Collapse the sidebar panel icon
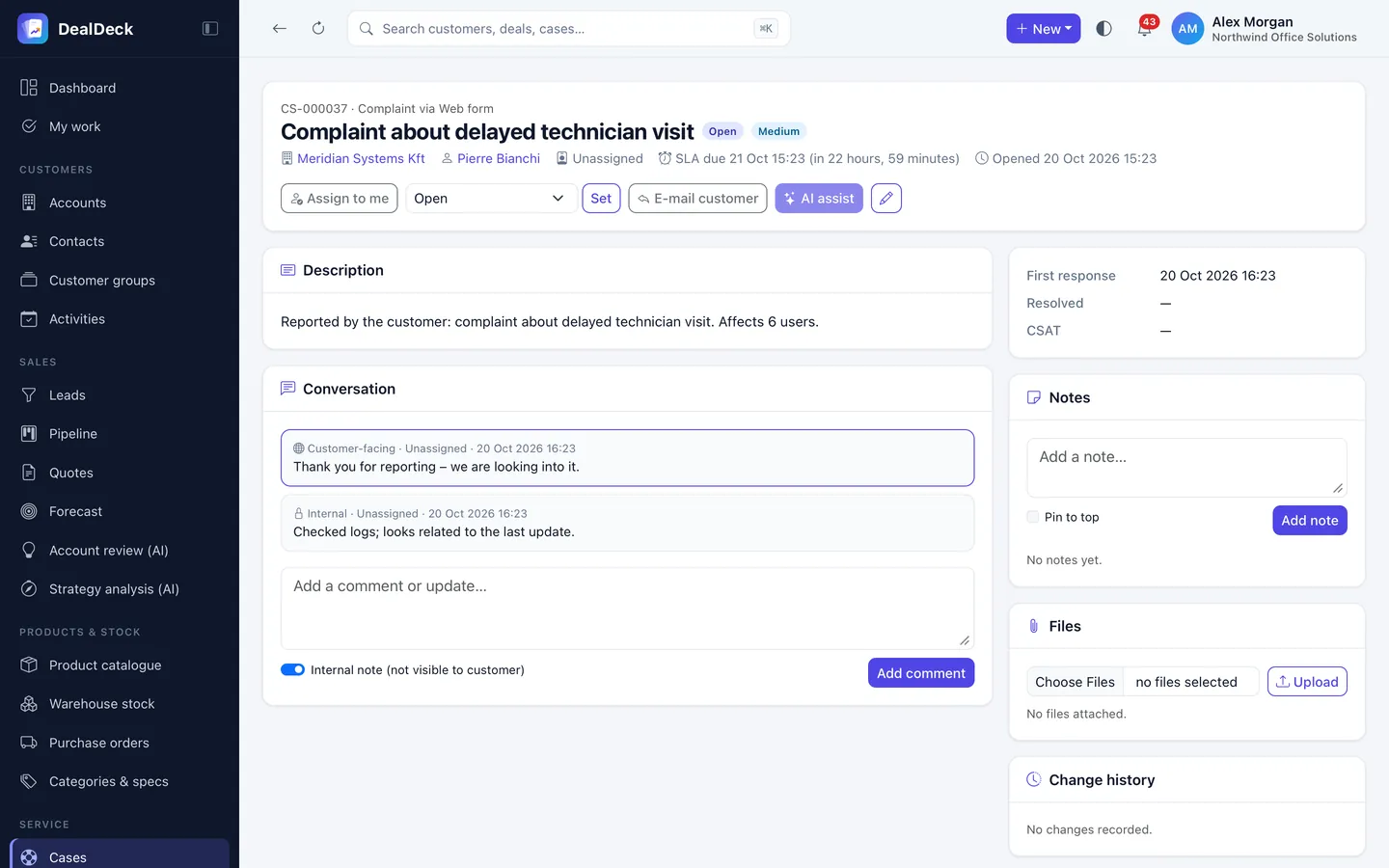Viewport: 1389px width, 868px height. (x=210, y=29)
